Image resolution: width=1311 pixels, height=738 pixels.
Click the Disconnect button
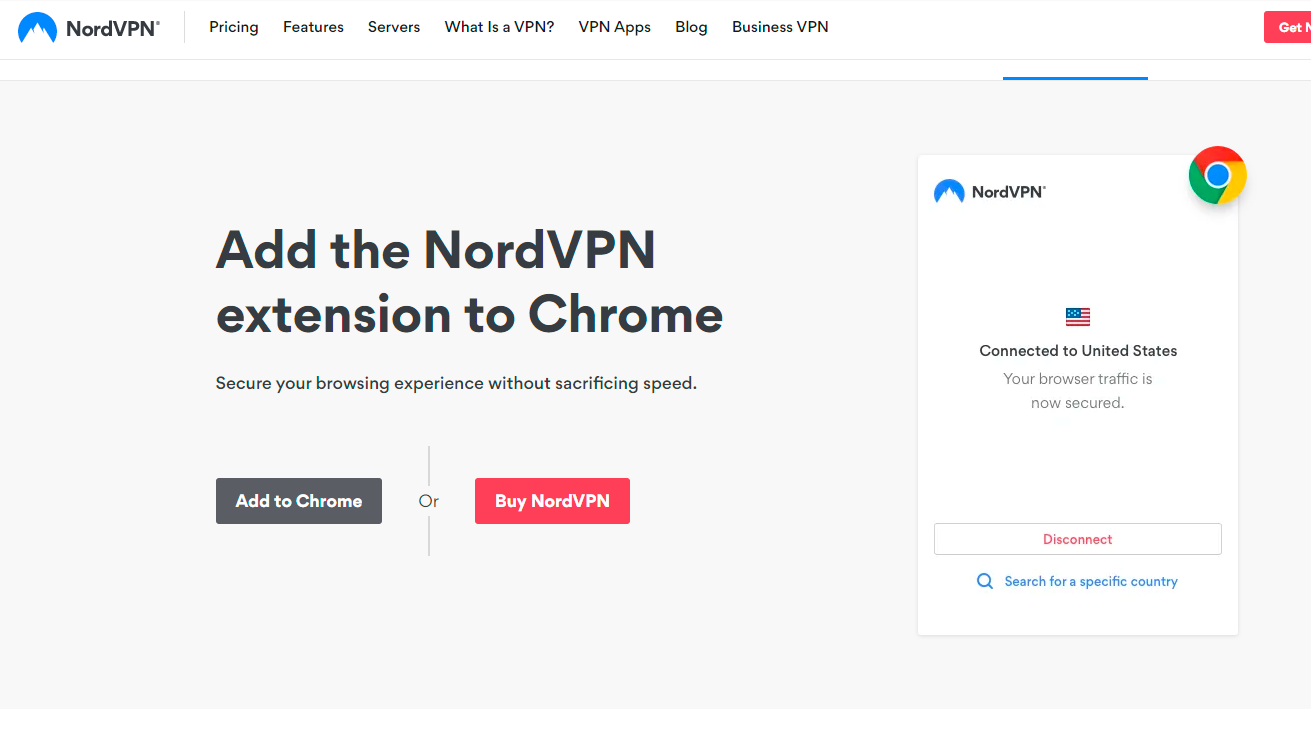pos(1077,538)
